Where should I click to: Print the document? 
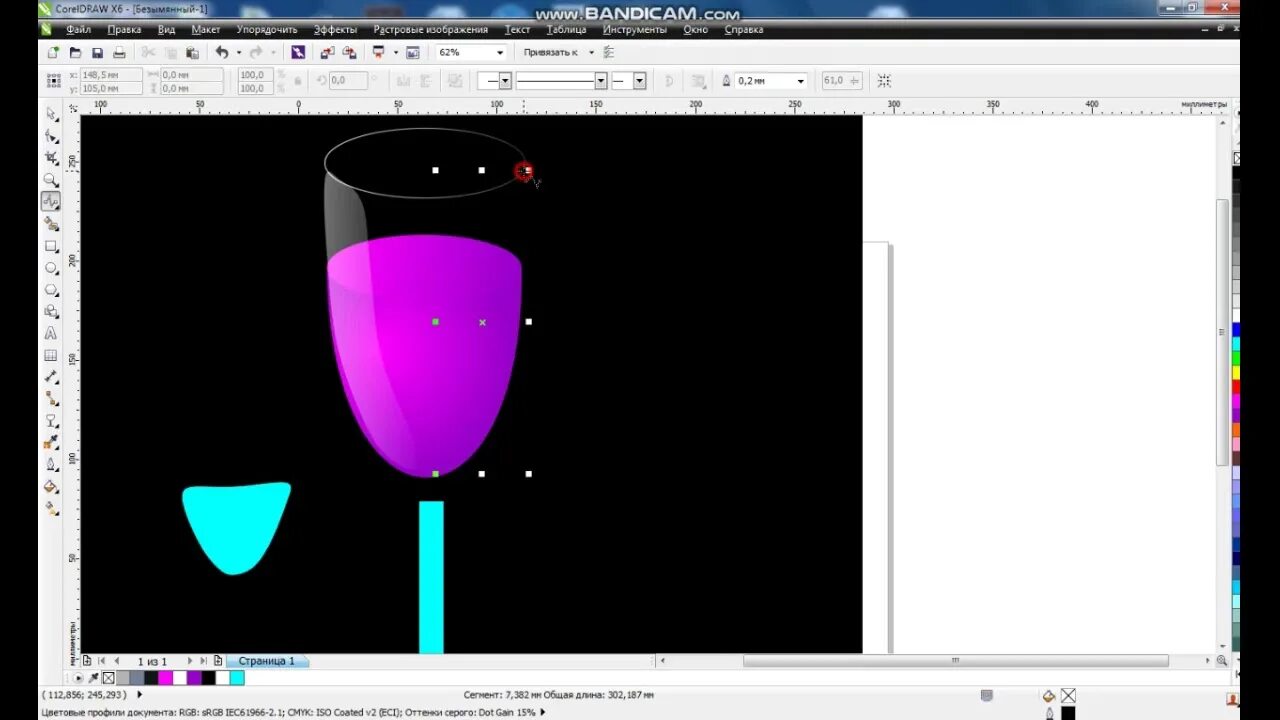119,52
